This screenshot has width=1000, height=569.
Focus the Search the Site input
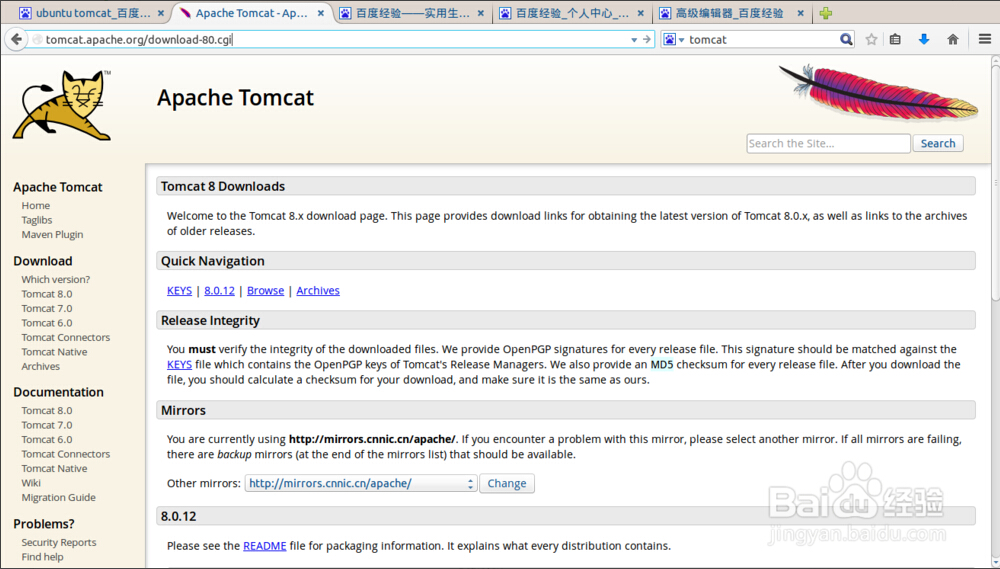(828, 144)
